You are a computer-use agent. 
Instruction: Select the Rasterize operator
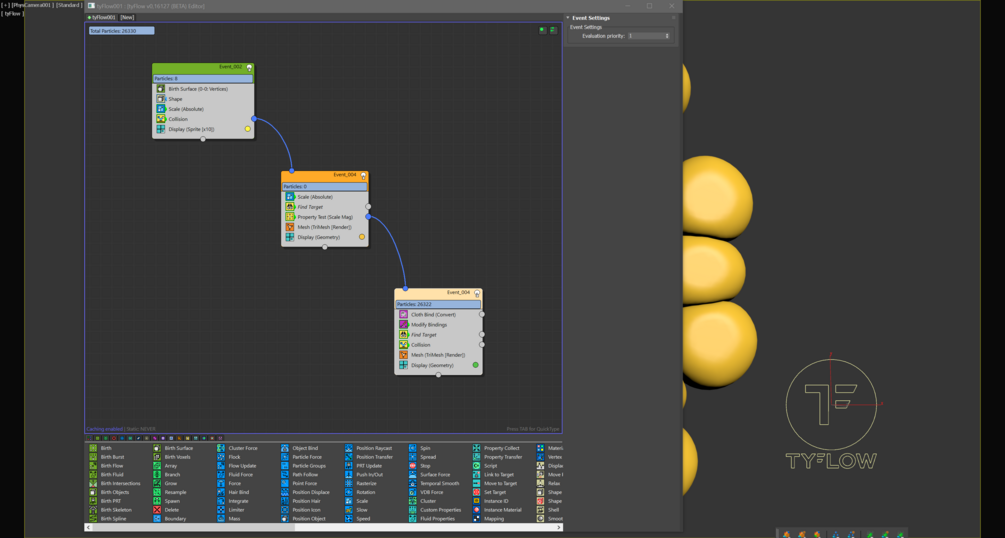(x=361, y=483)
